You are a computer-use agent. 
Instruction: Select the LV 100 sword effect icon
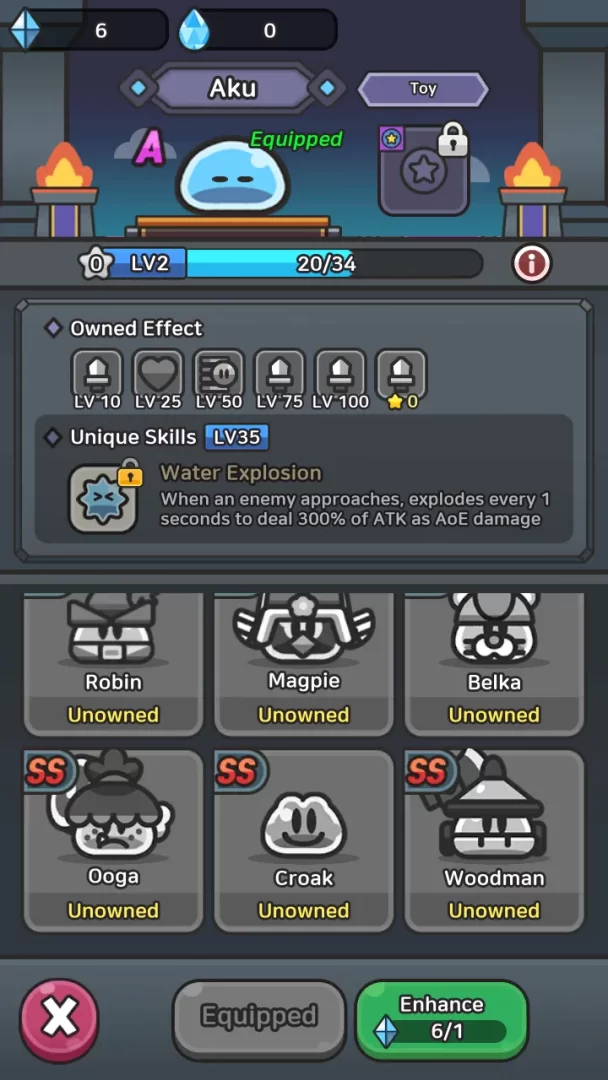tap(340, 373)
